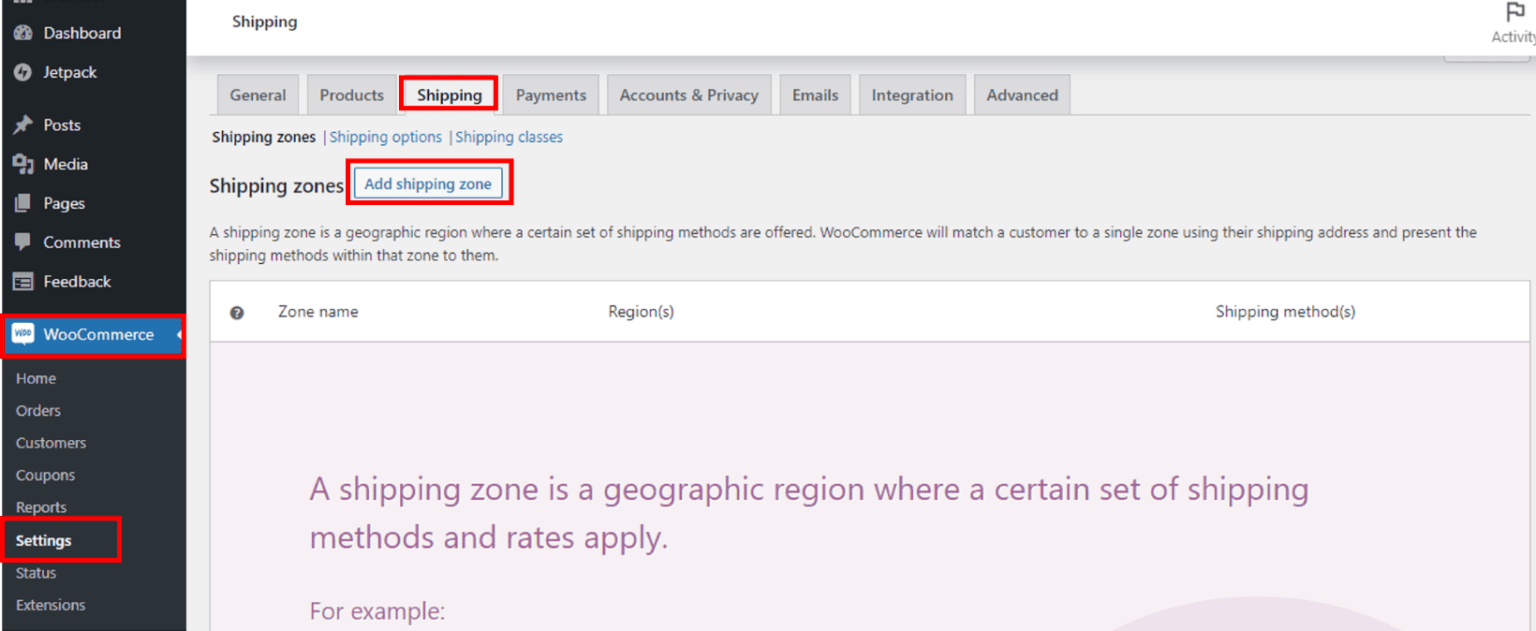Select the Emails settings tab

click(x=815, y=94)
